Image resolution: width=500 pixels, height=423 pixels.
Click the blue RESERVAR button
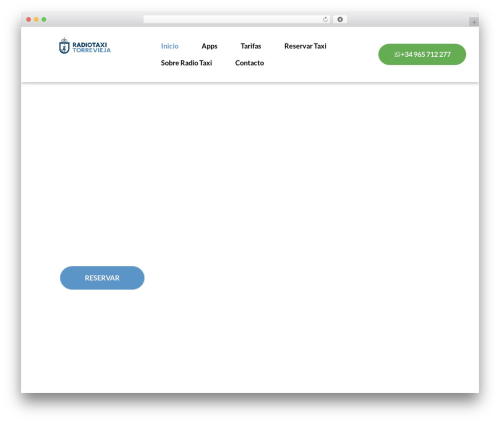coord(102,278)
